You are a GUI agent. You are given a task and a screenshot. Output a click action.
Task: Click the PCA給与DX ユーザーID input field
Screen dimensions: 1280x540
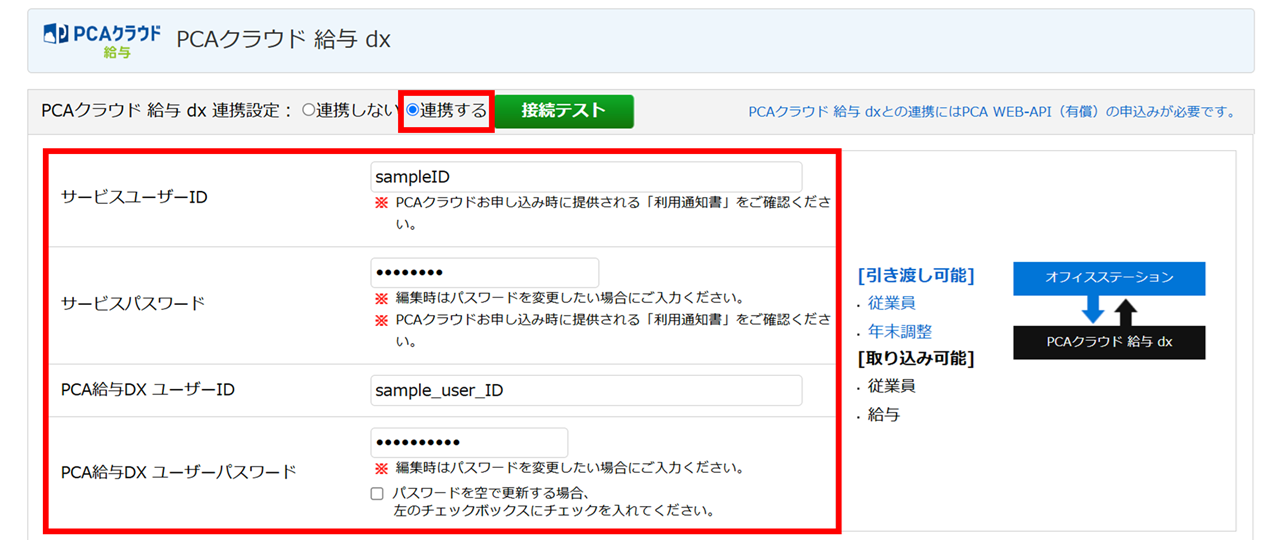[x=586, y=390]
